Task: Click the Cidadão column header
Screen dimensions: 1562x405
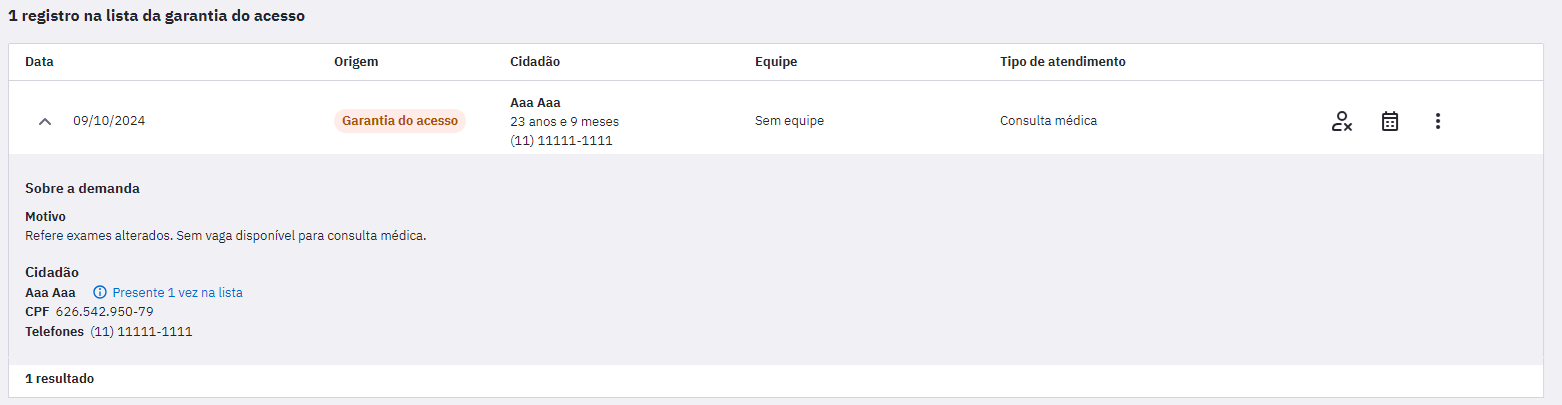Action: pos(535,62)
